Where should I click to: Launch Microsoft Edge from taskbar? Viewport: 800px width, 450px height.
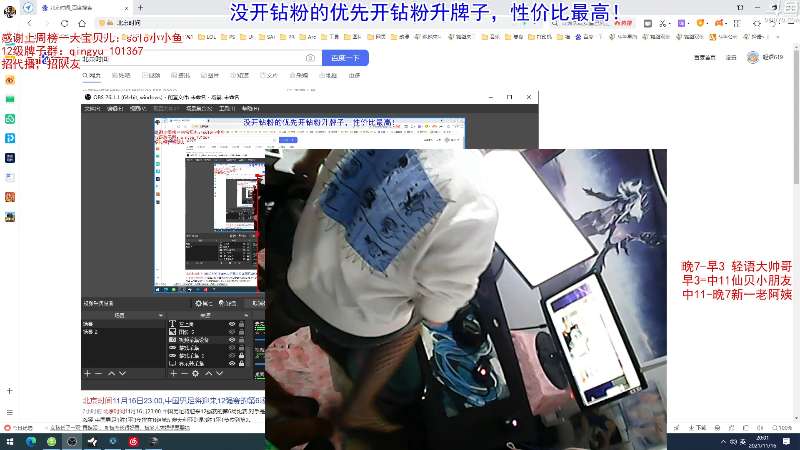point(31,441)
